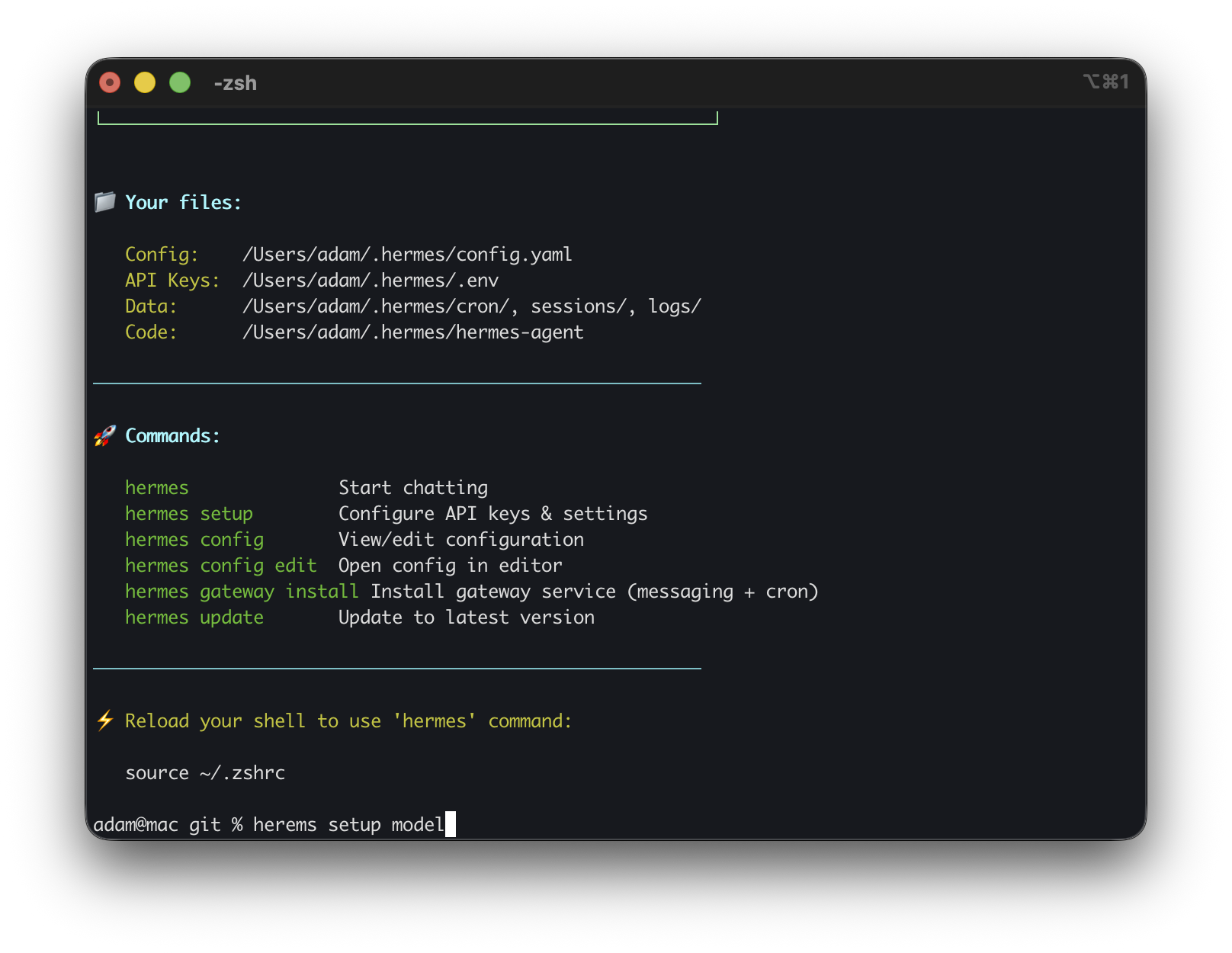Click the 'Commands:' heading
The width and height of the screenshot is (1232, 953).
tap(173, 435)
